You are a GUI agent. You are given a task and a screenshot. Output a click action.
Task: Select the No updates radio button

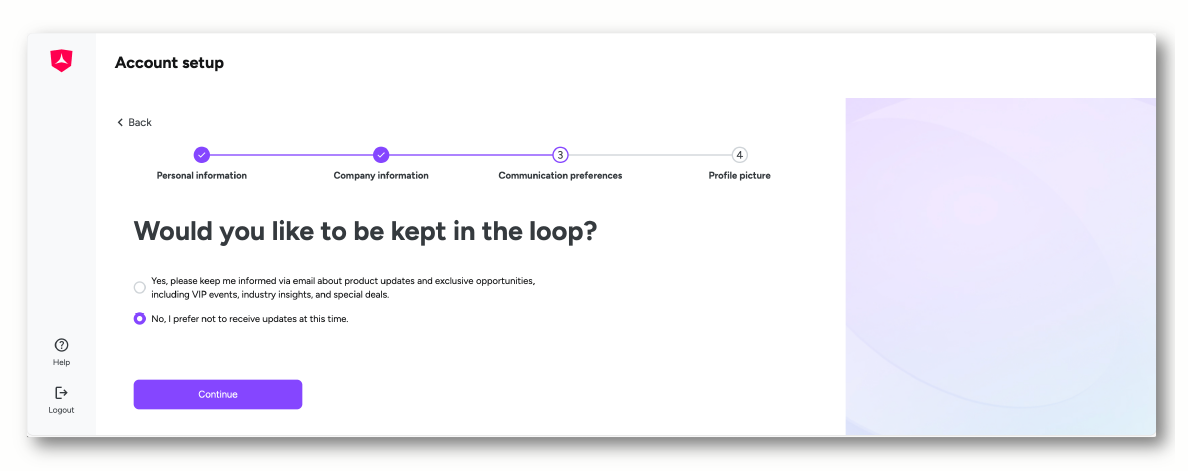[x=139, y=319]
